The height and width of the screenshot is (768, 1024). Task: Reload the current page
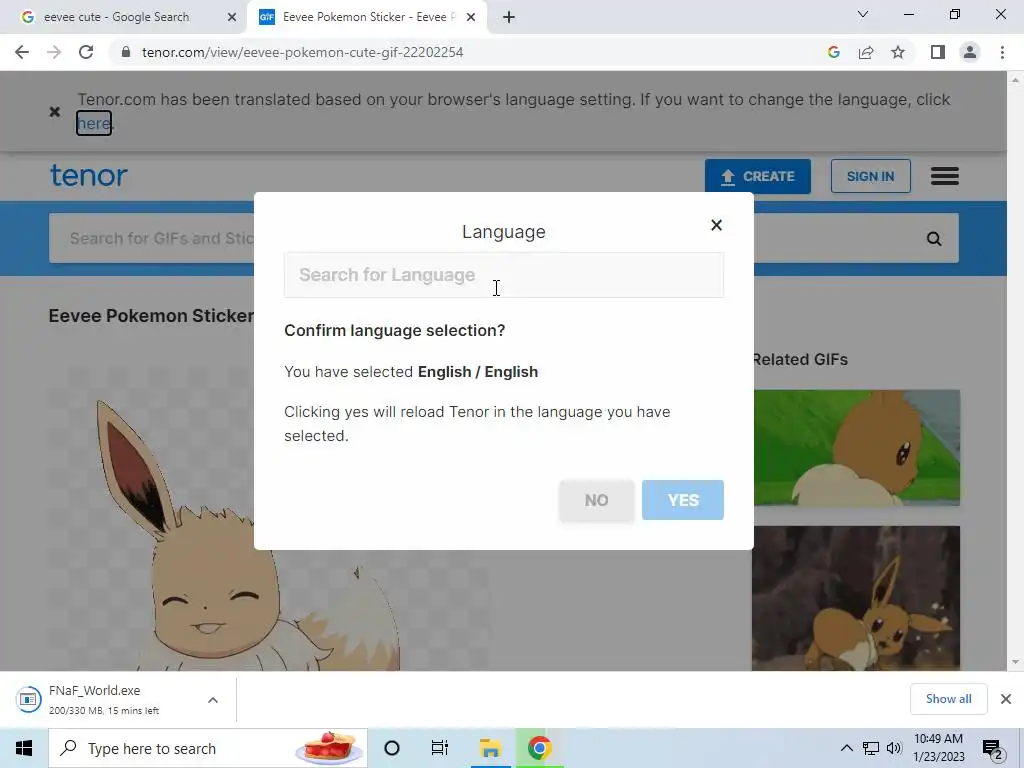click(x=86, y=52)
